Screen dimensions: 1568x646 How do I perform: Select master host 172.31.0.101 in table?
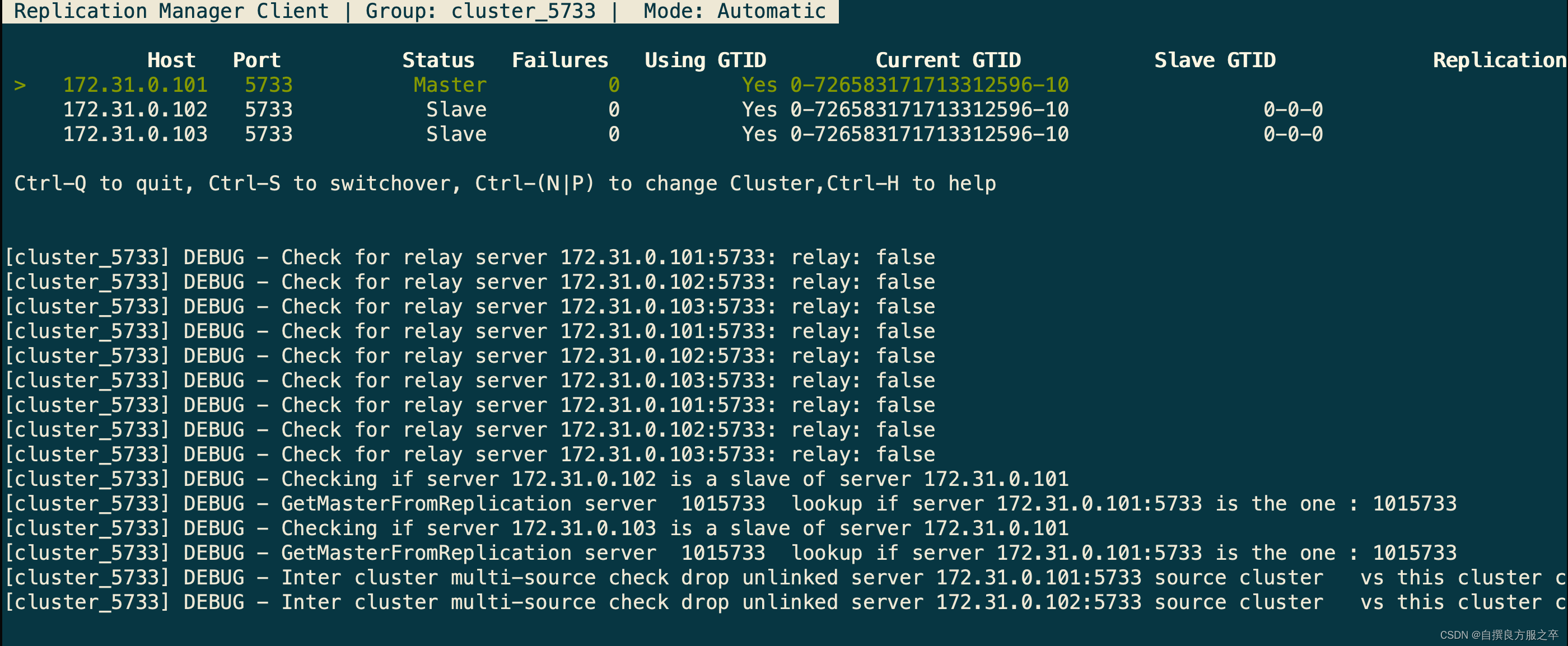tap(135, 85)
